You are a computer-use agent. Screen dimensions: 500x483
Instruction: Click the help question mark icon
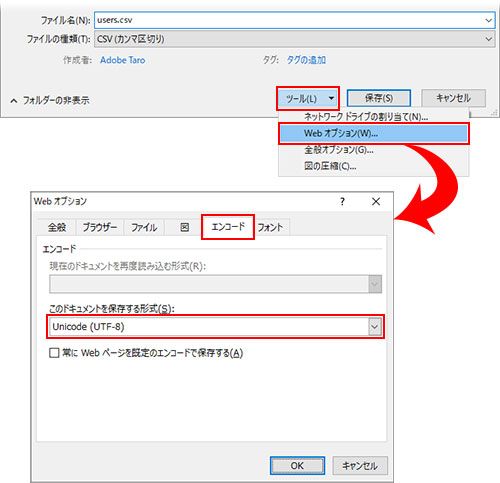click(342, 202)
